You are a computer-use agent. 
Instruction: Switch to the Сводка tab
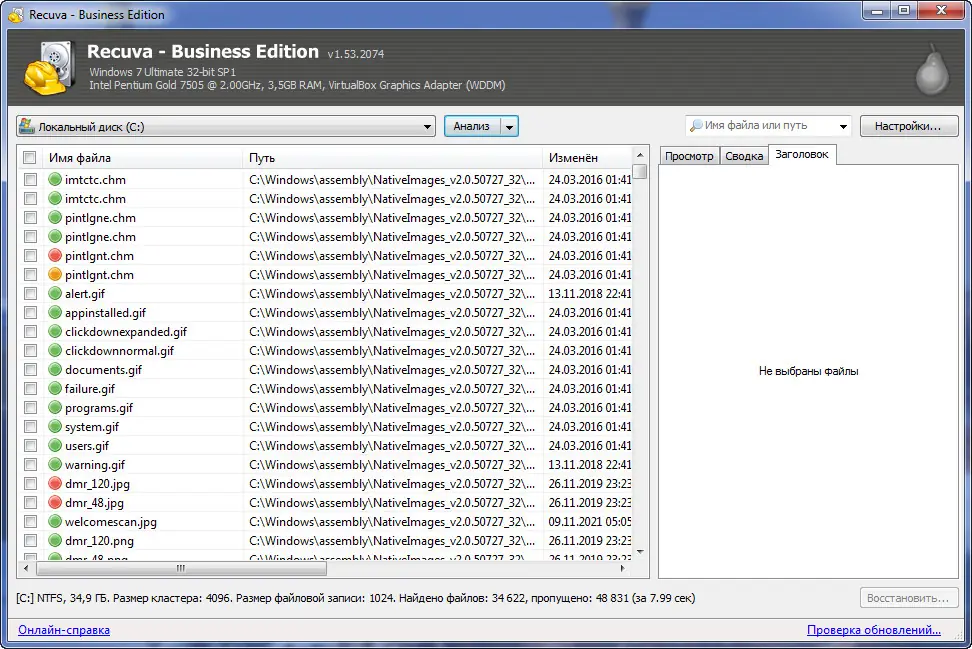pyautogui.click(x=744, y=156)
